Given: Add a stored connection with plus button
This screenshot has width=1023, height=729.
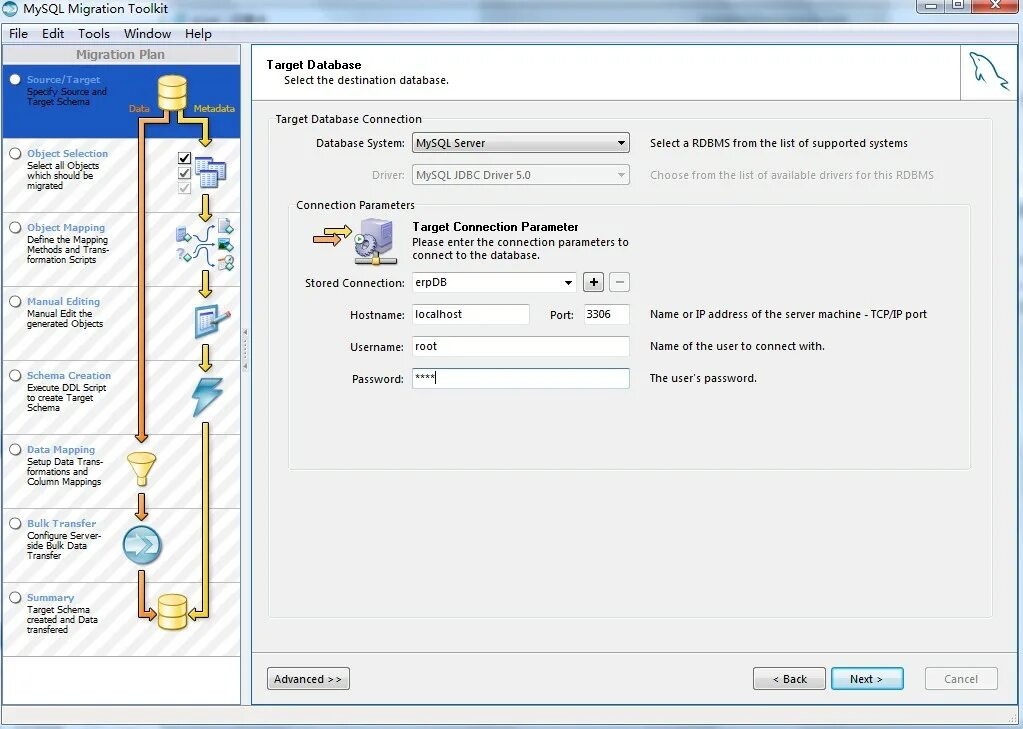Looking at the screenshot, I should pyautogui.click(x=593, y=282).
